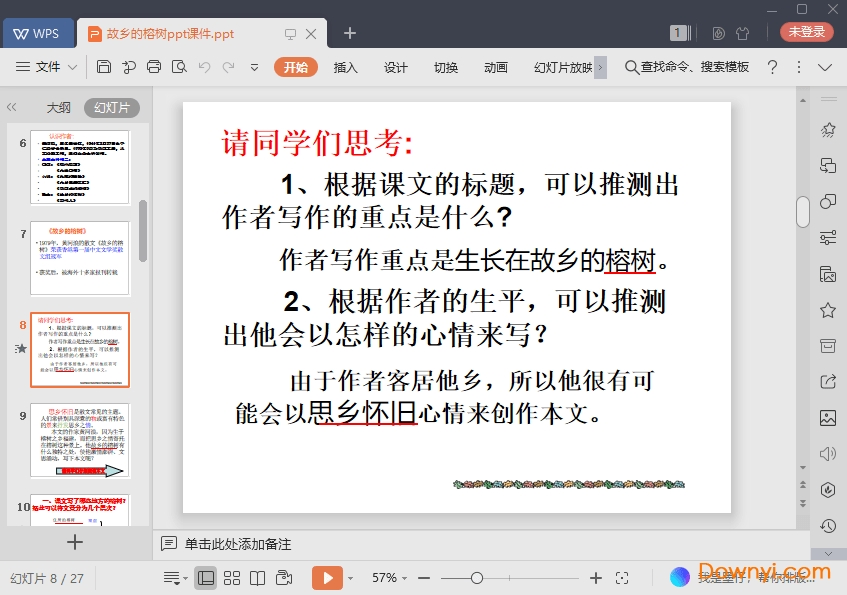Switch to the 动画 ribbon tab

click(495, 67)
